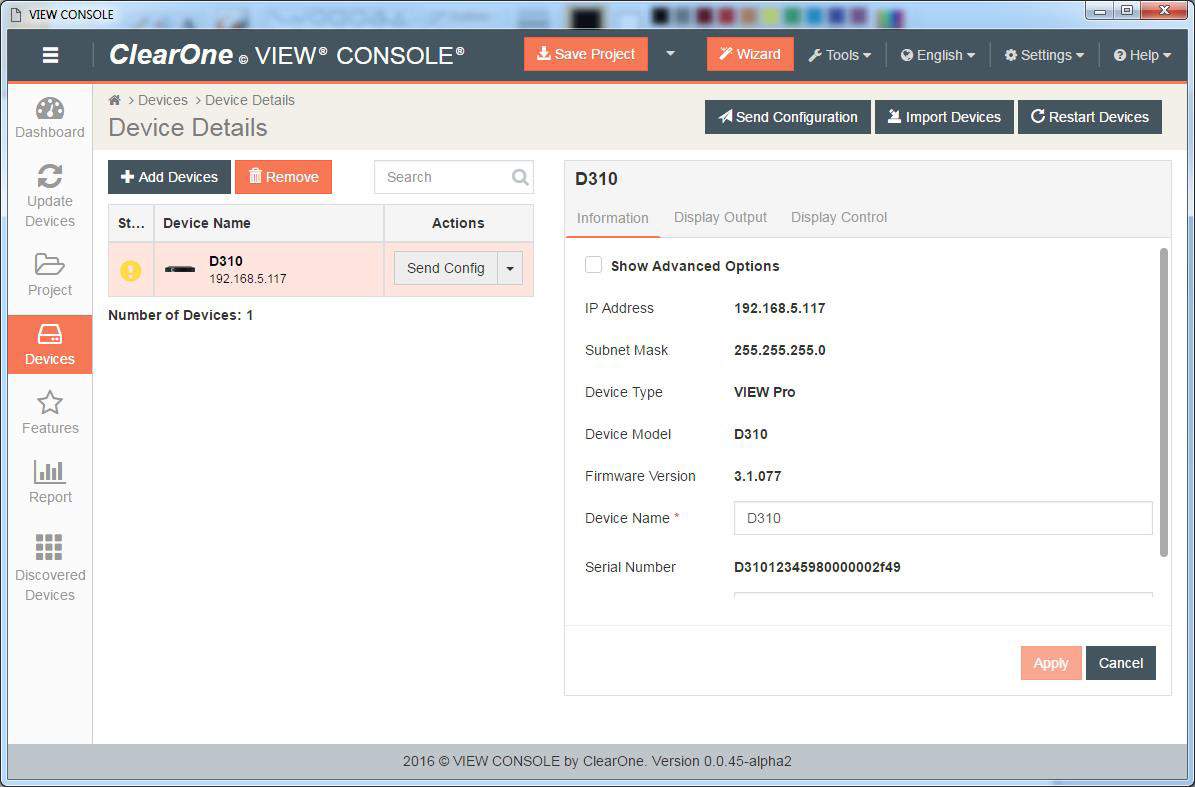Screen dimensions: 1195x787
Task: Click the Restart Devices button
Action: [1090, 117]
